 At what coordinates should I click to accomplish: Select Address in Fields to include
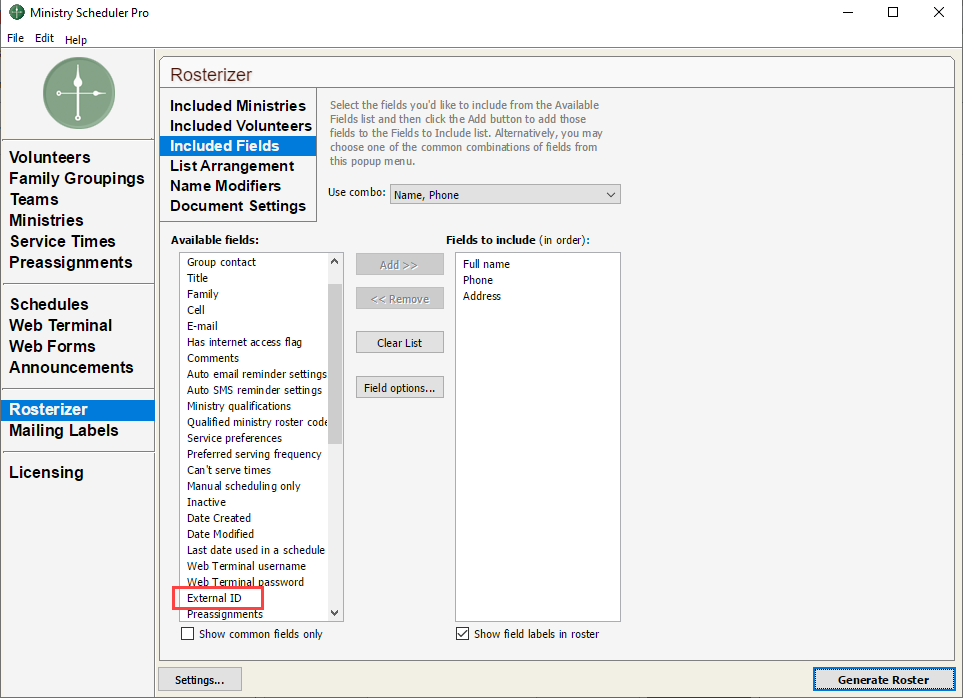[482, 296]
